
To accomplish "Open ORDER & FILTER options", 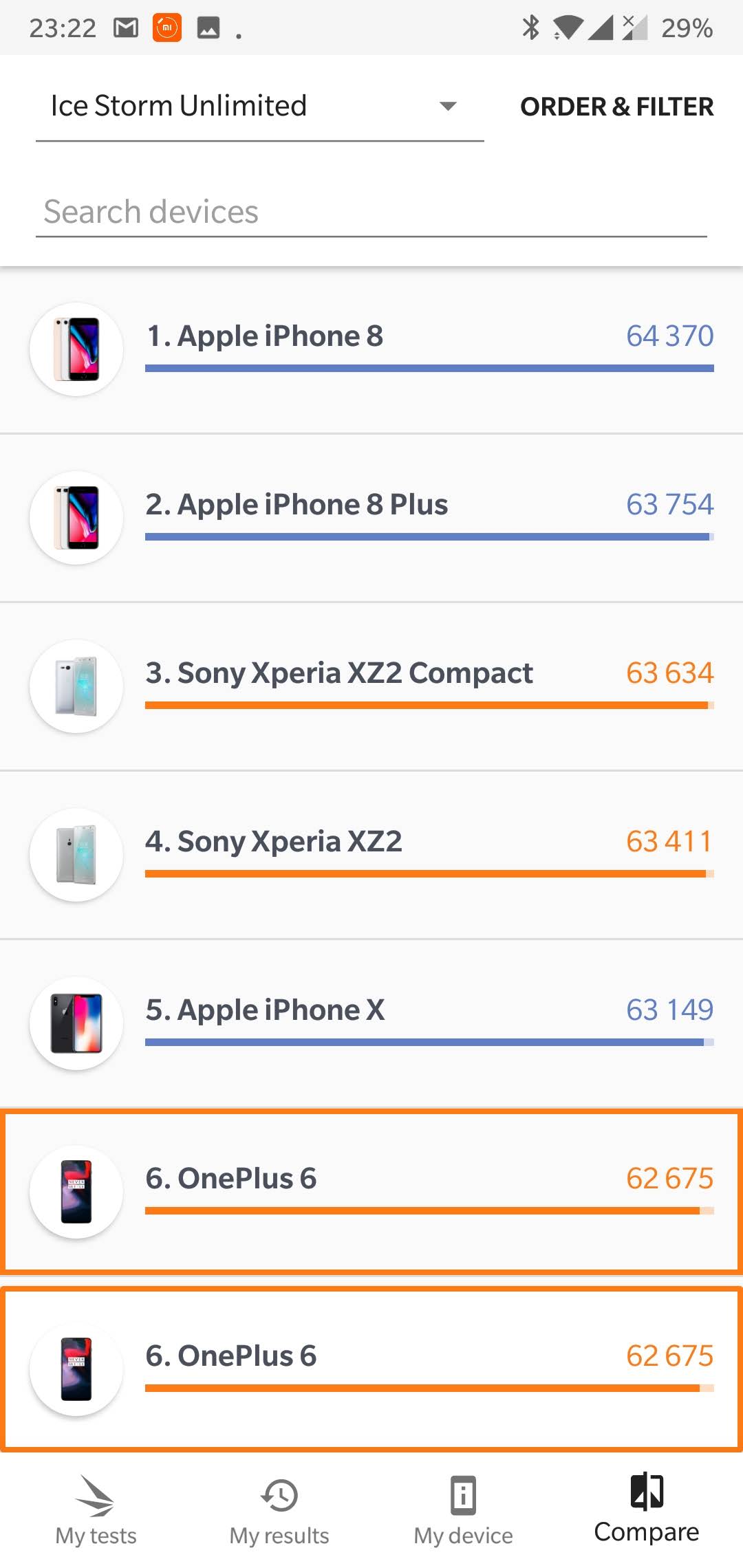I will pos(616,107).
